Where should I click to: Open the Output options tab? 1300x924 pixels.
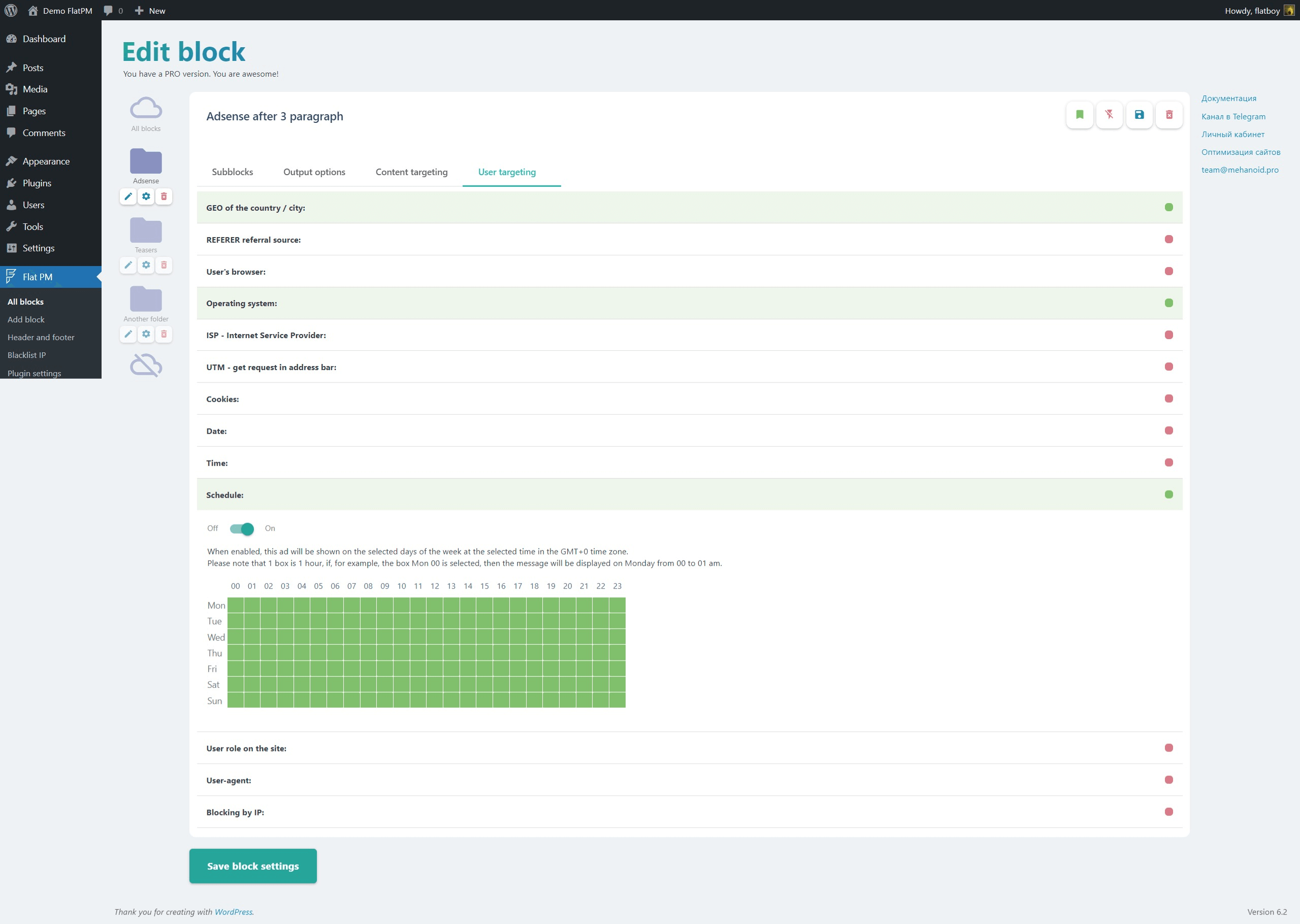tap(314, 172)
